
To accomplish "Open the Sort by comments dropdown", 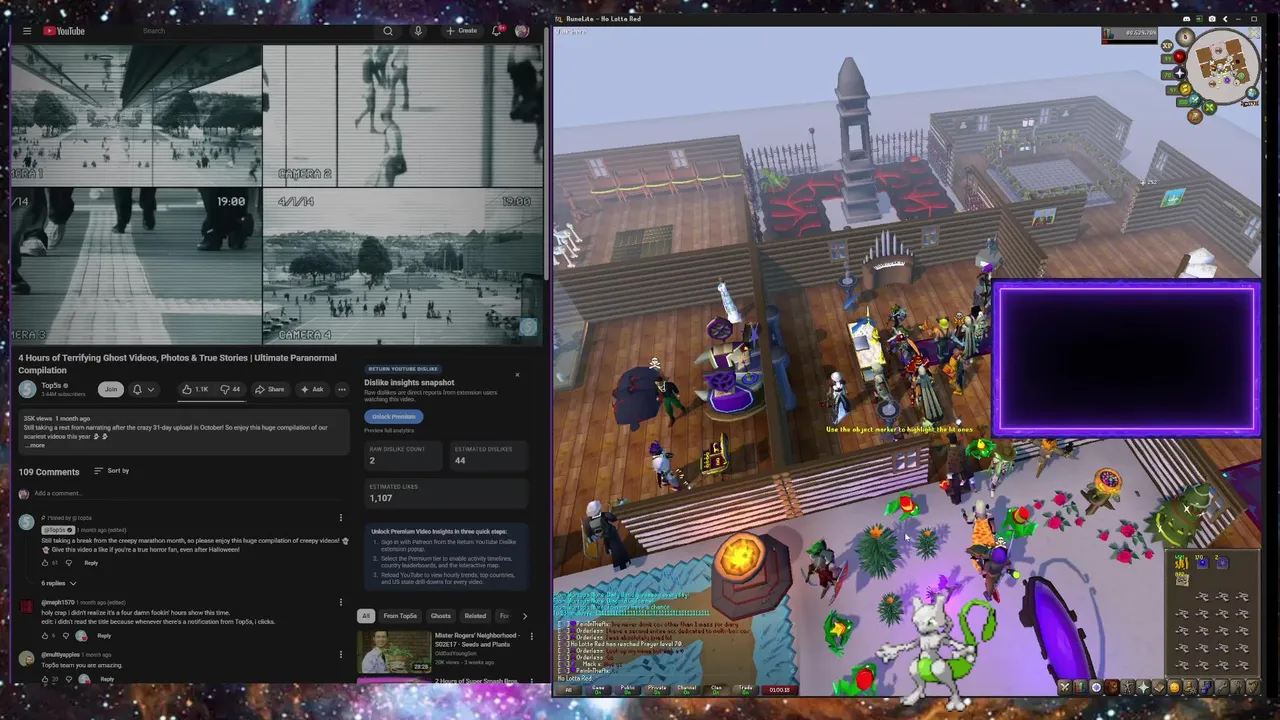I will (111, 470).
